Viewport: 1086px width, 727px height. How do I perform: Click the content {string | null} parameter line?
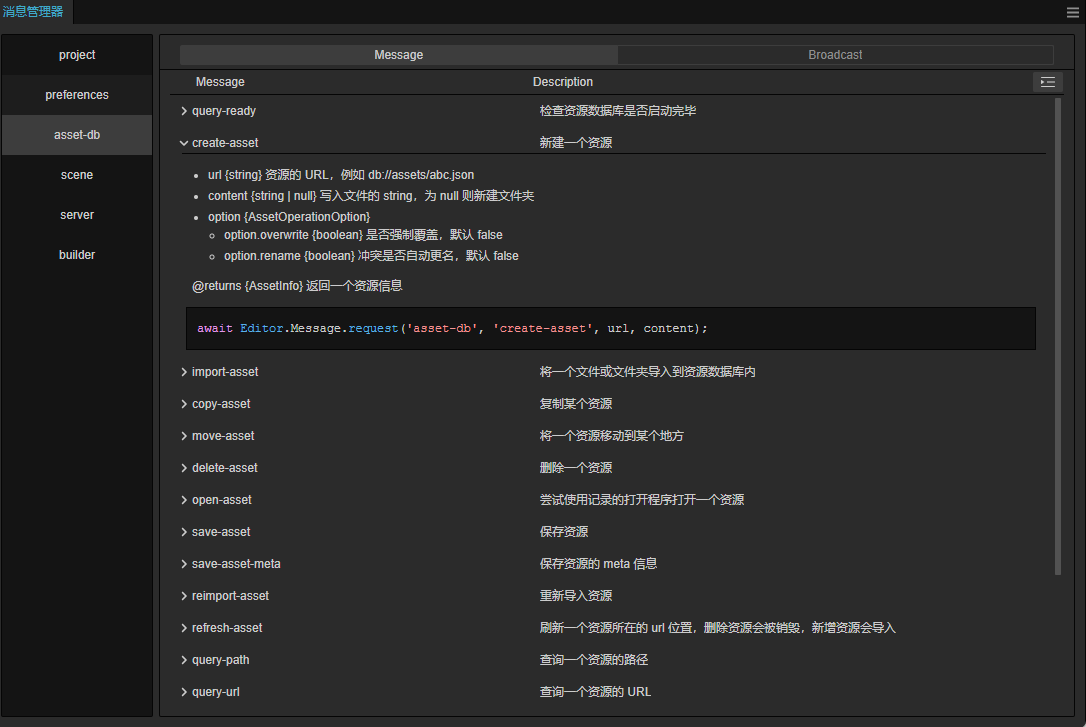371,196
